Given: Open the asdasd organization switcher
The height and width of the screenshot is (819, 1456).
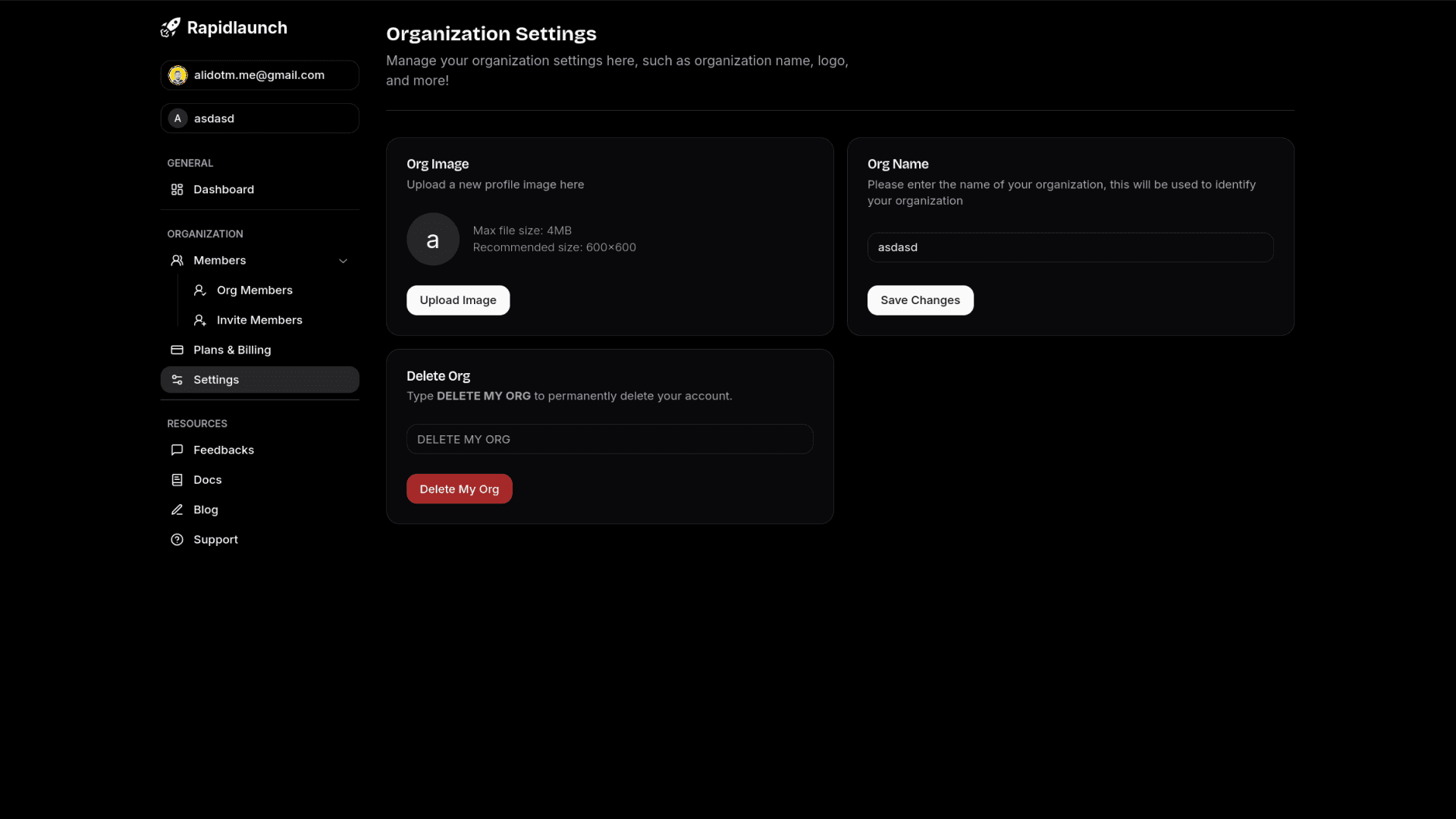Looking at the screenshot, I should click(x=259, y=118).
